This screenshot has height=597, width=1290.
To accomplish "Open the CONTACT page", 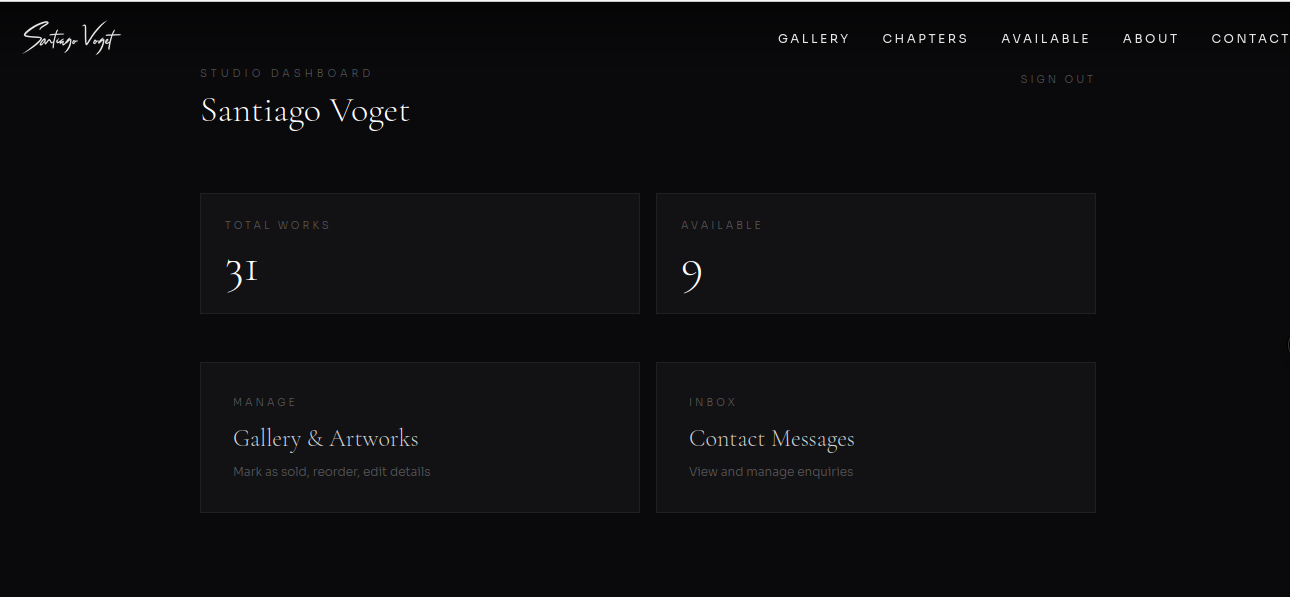I will 1250,38.
